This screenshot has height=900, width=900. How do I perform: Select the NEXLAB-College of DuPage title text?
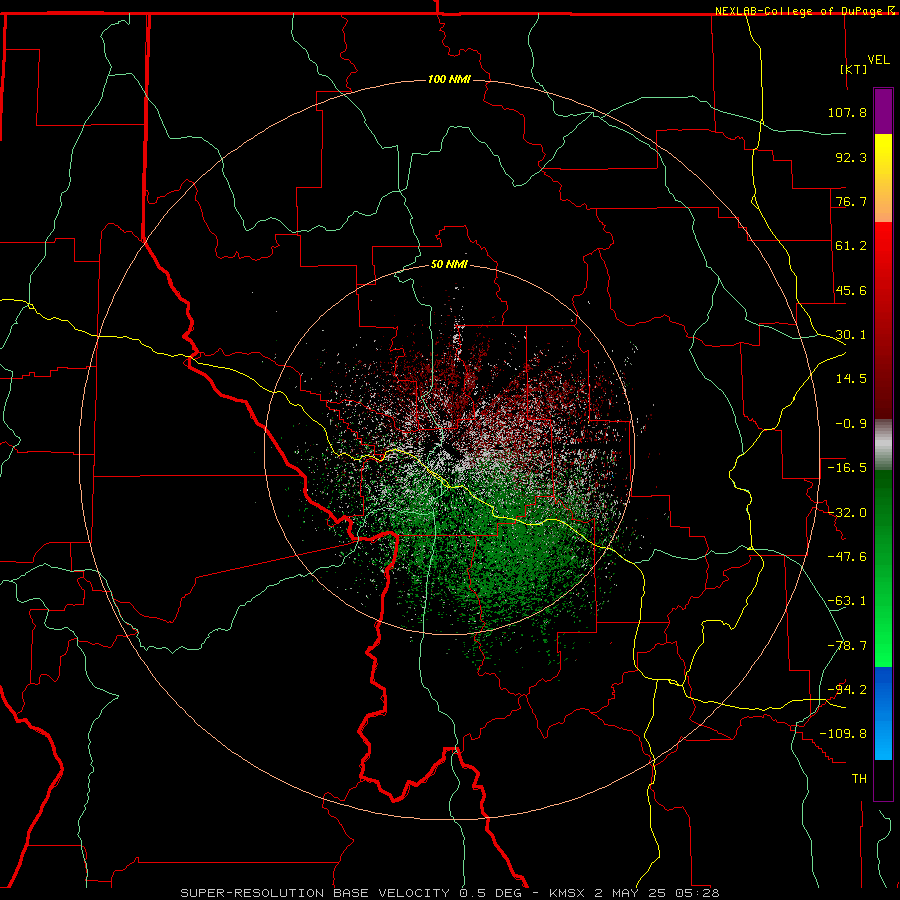(798, 11)
